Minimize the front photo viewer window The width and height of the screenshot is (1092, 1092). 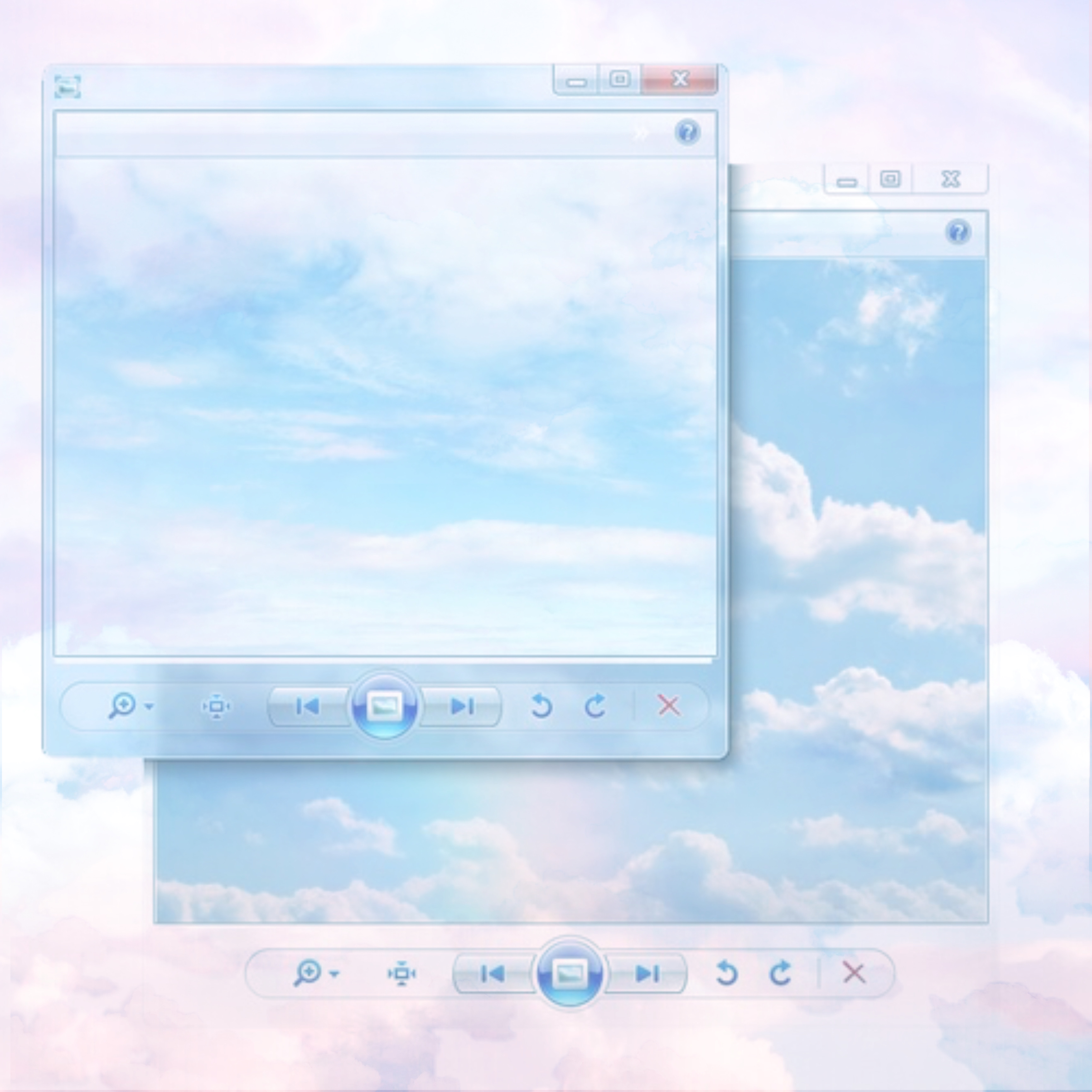click(575, 80)
